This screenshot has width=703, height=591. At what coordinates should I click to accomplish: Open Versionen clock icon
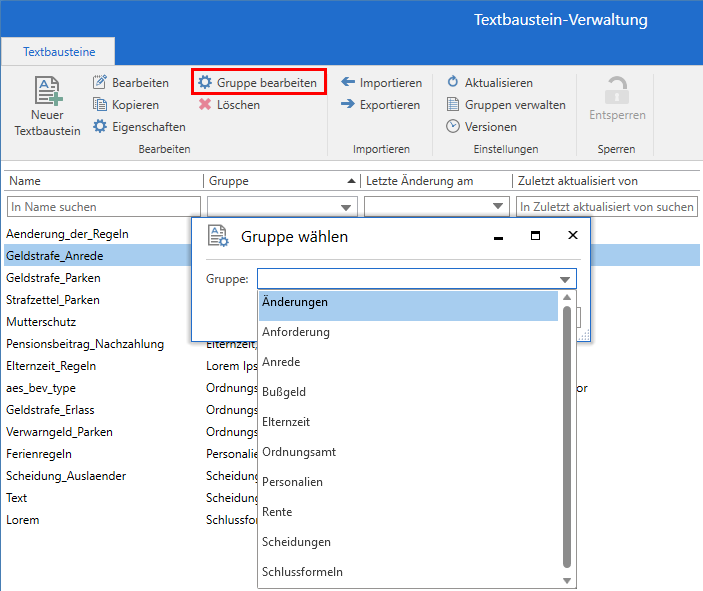tap(453, 127)
